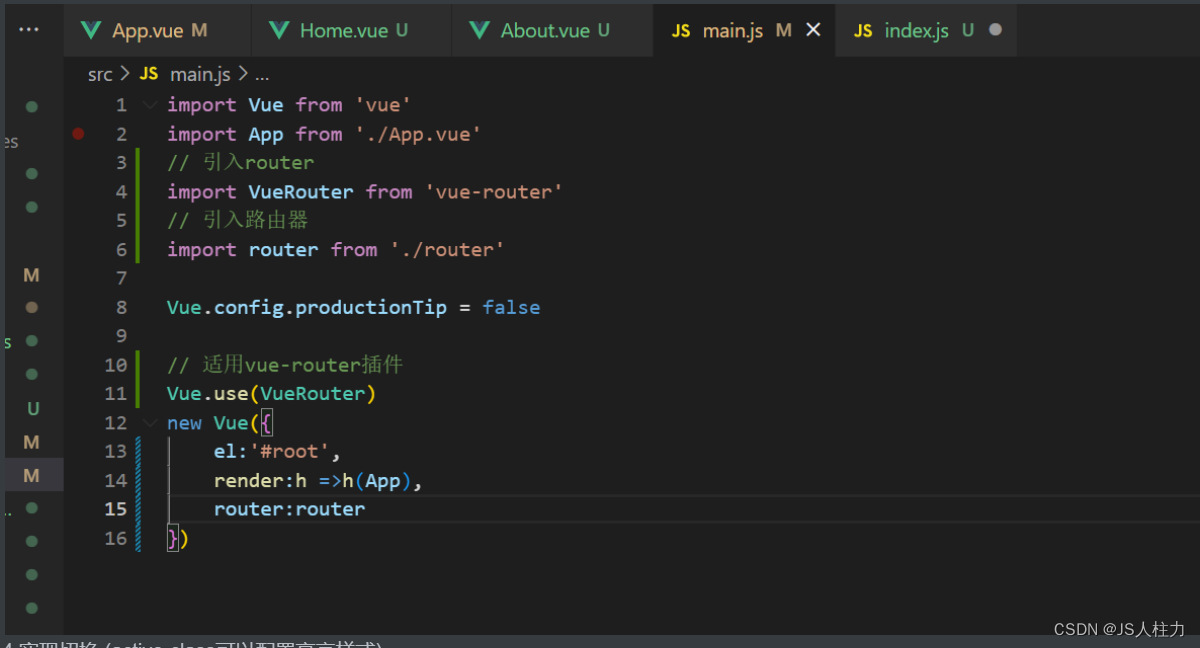Screen dimensions: 1200x648
Task: Click the src breadcrumb segment
Action: click(x=100, y=74)
